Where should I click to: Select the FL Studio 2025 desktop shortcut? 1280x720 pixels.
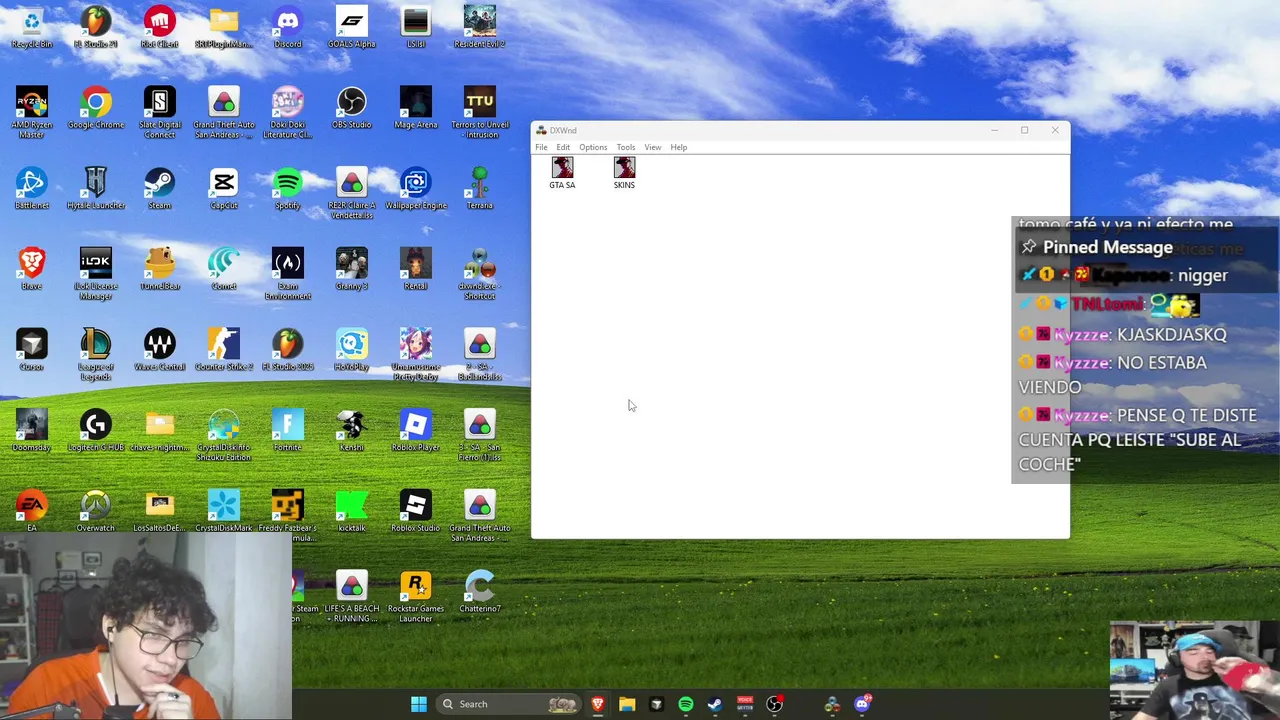tap(288, 350)
